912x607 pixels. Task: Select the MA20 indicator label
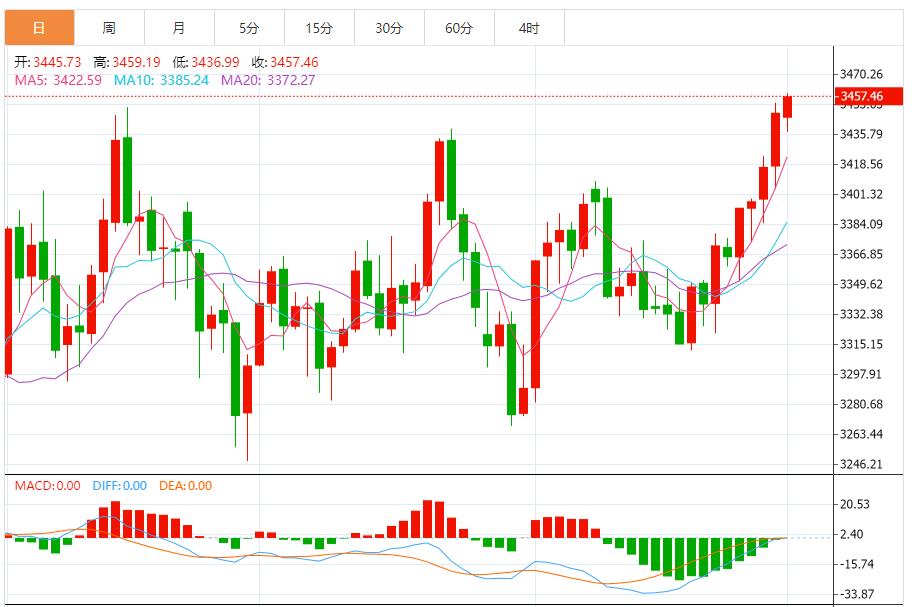pyautogui.click(x=267, y=80)
